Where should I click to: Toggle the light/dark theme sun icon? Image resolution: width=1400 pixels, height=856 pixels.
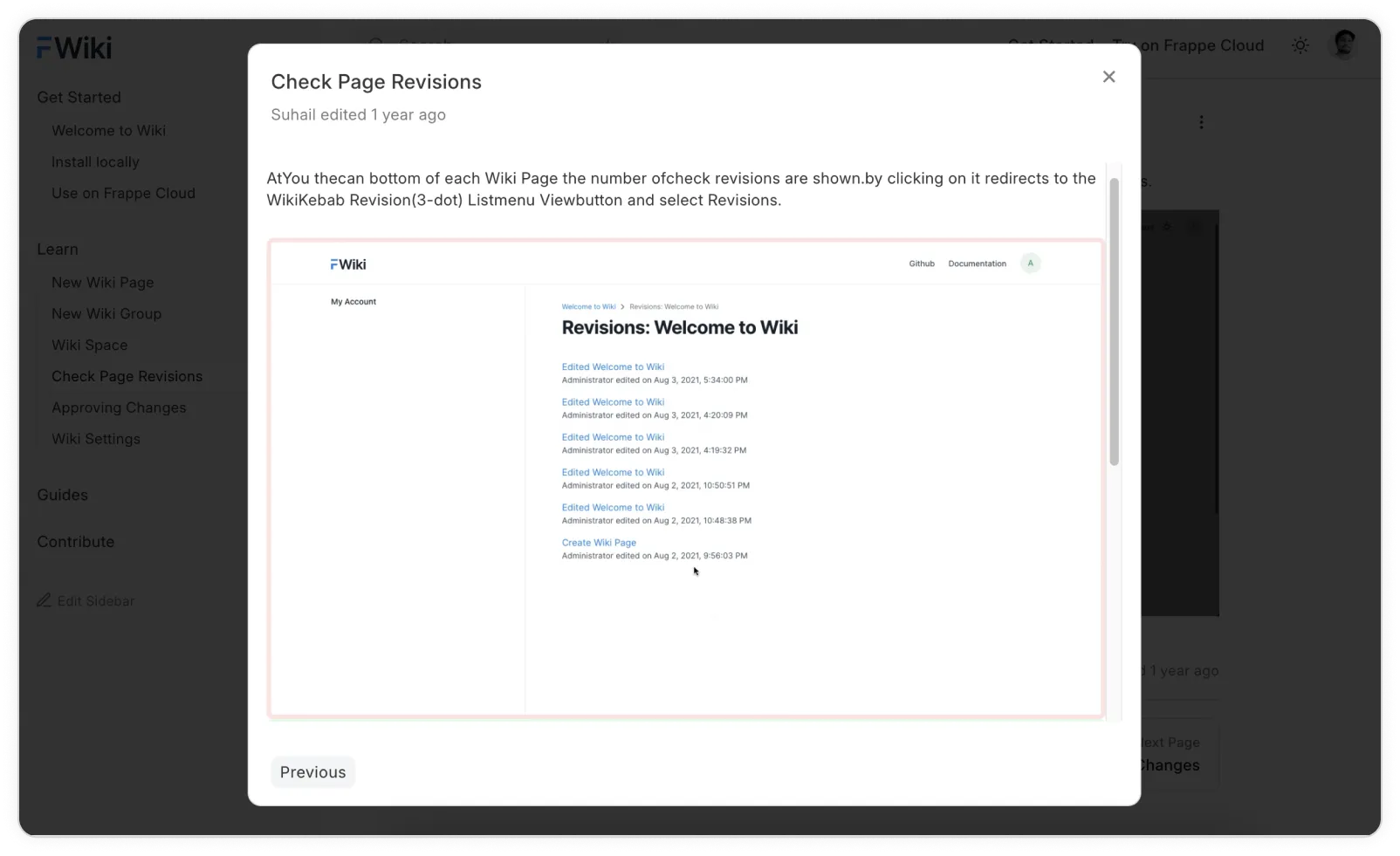coord(1300,45)
